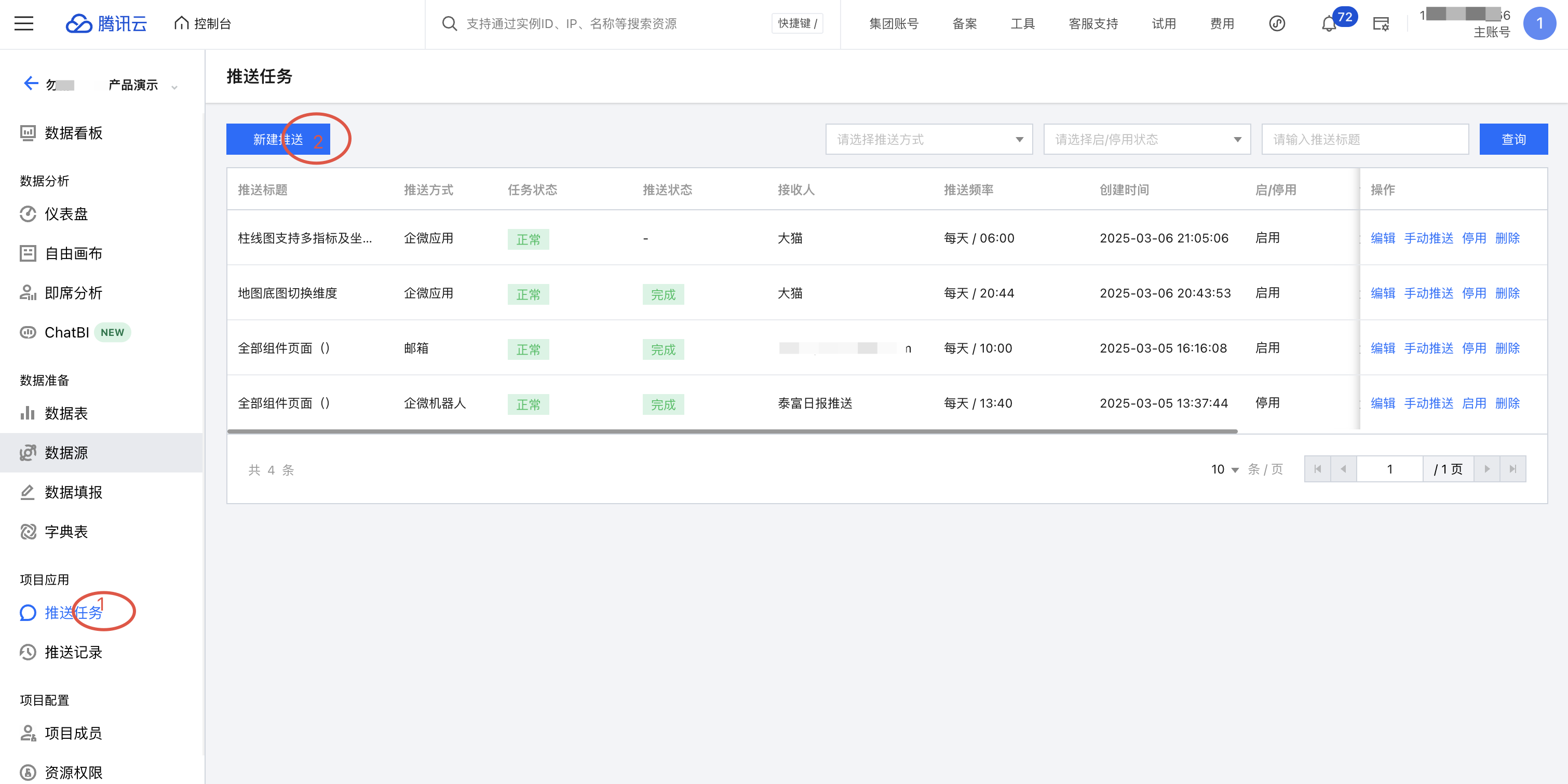Click the user avatar circle
1568x784 pixels.
coord(1539,24)
